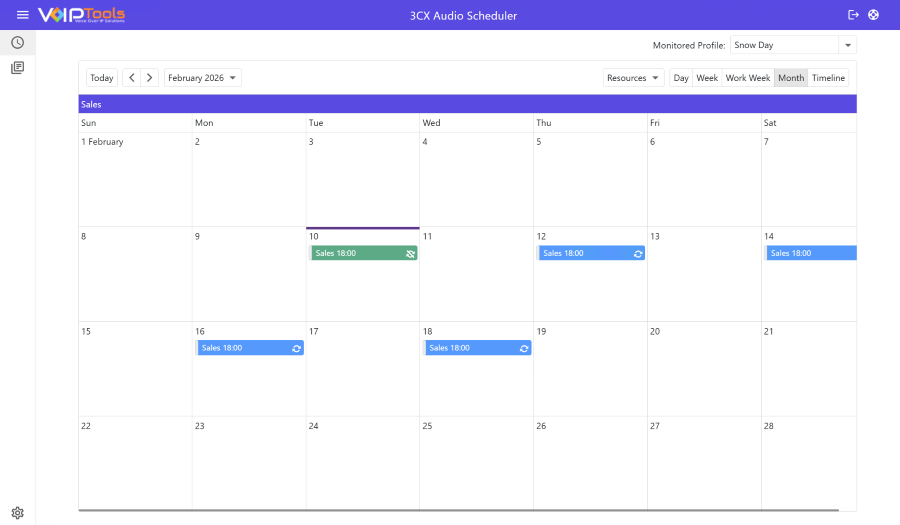Switch to Day view
900x525 pixels.
tap(681, 78)
